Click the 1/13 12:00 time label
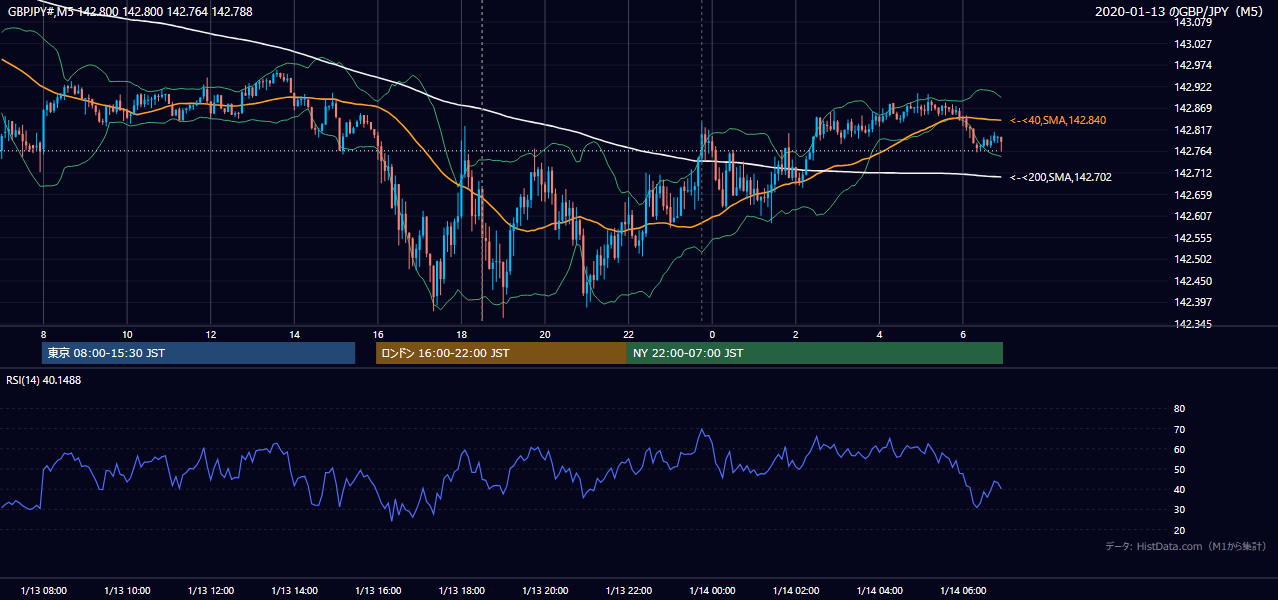This screenshot has height=600, width=1278. pos(211,590)
